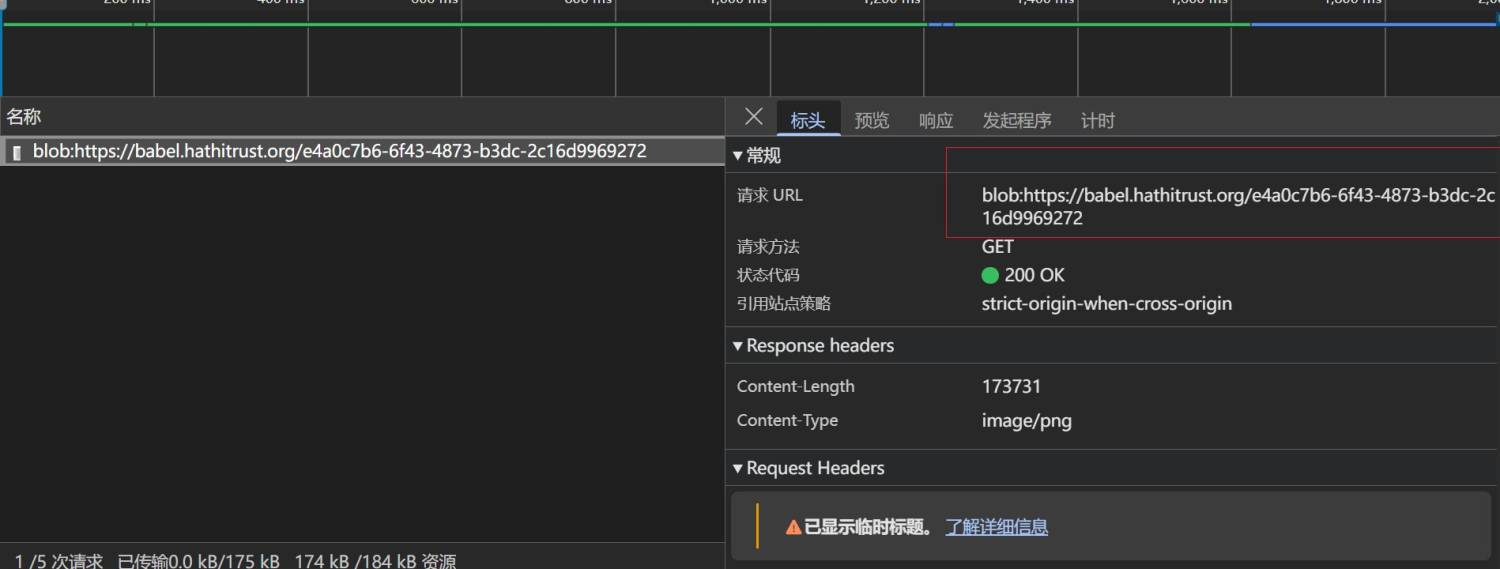Open the 预览 tab
Image resolution: width=1500 pixels, height=569 pixels.
pos(871,121)
